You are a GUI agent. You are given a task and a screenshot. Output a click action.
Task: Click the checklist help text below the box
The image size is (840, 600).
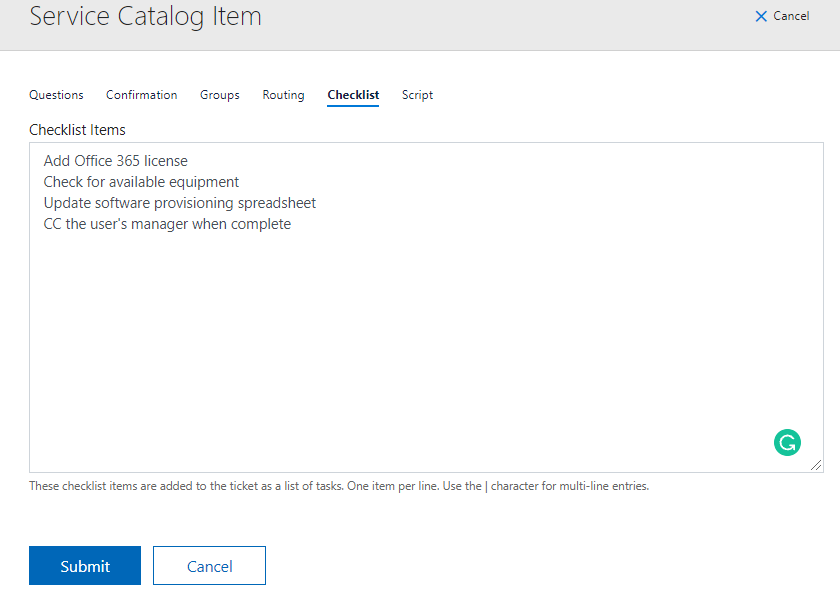click(x=339, y=486)
